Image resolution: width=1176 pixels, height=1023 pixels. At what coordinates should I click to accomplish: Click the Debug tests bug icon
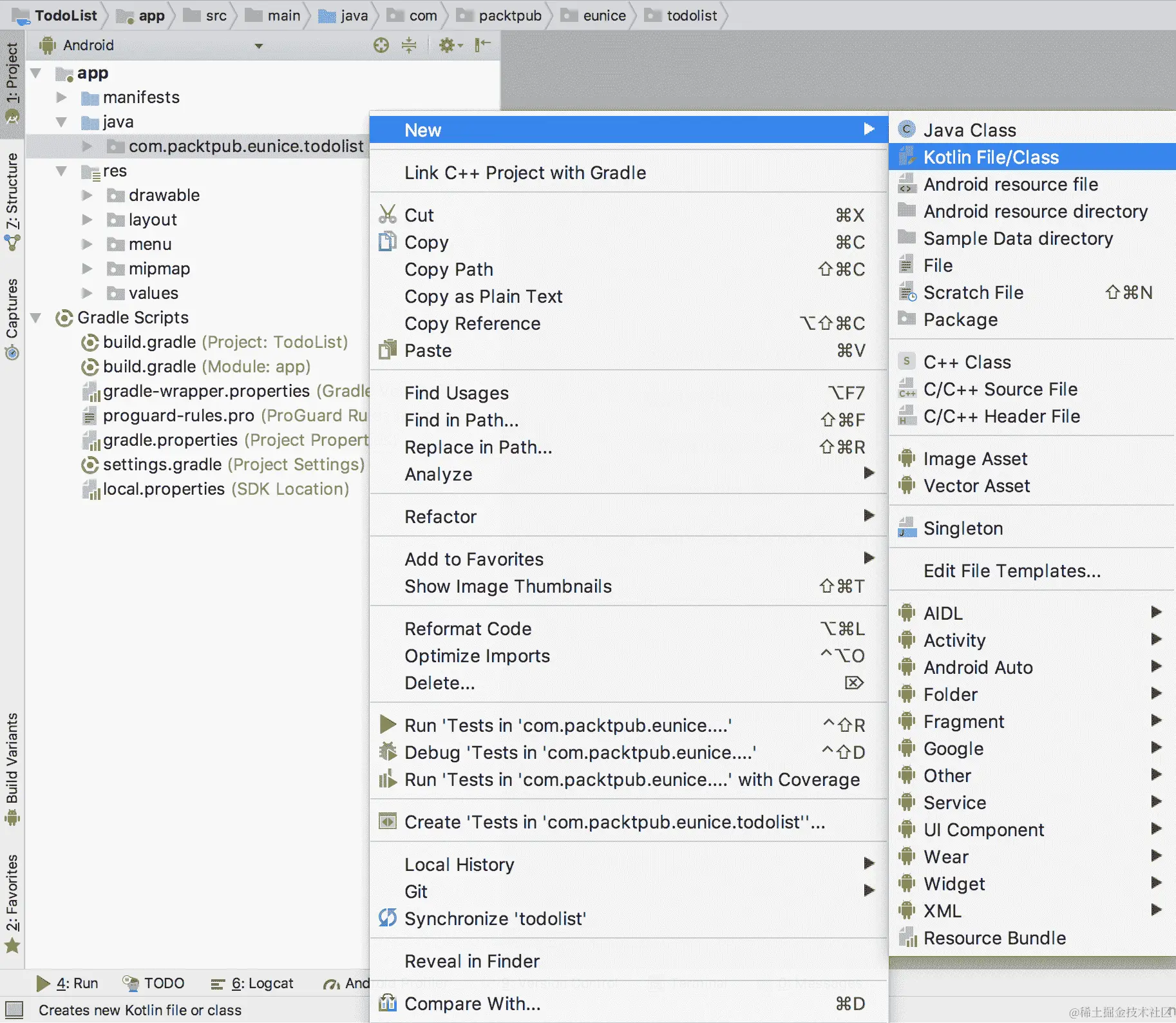388,752
